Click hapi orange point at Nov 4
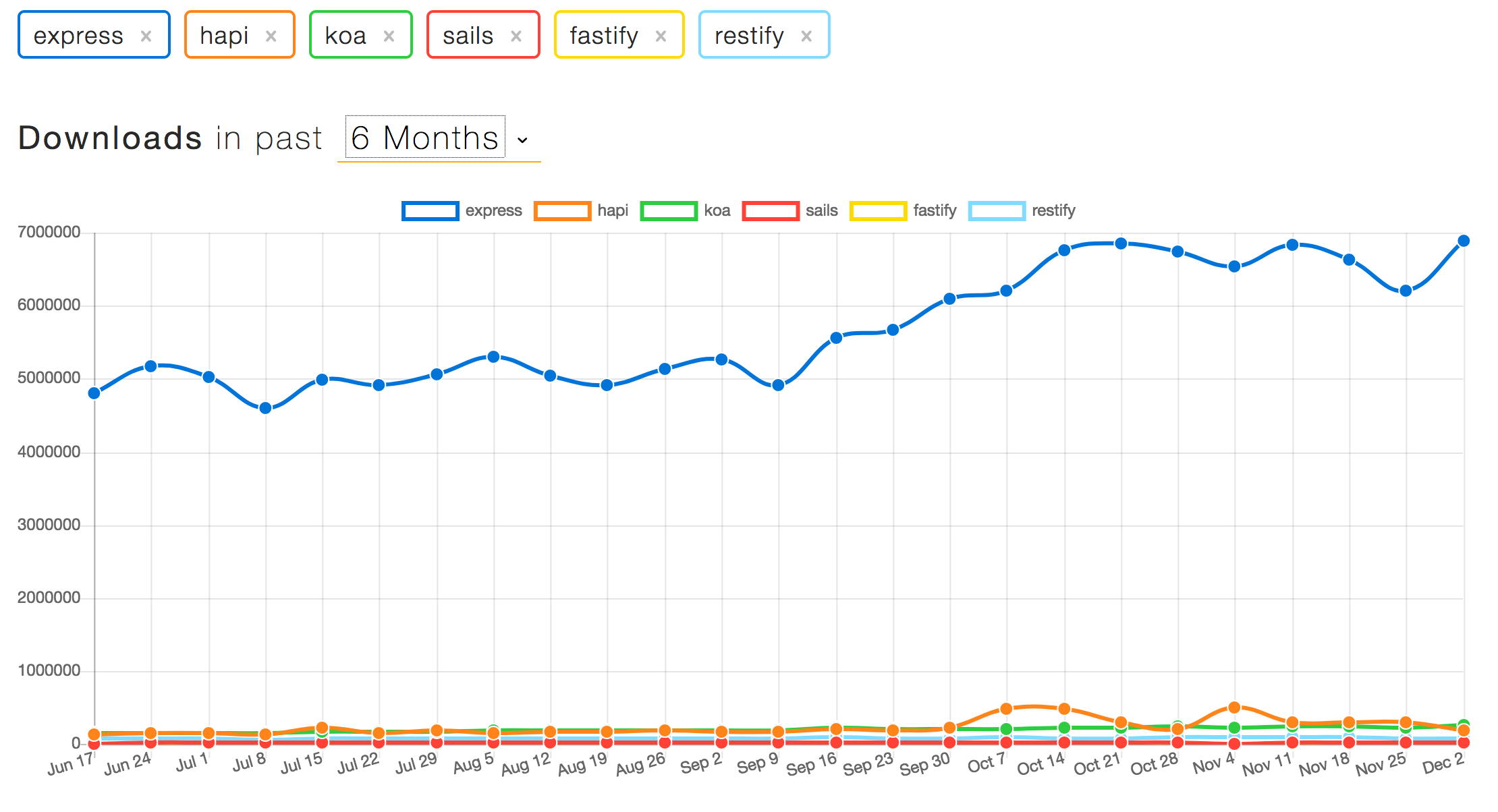The height and width of the screenshot is (812, 1498). pos(1234,707)
